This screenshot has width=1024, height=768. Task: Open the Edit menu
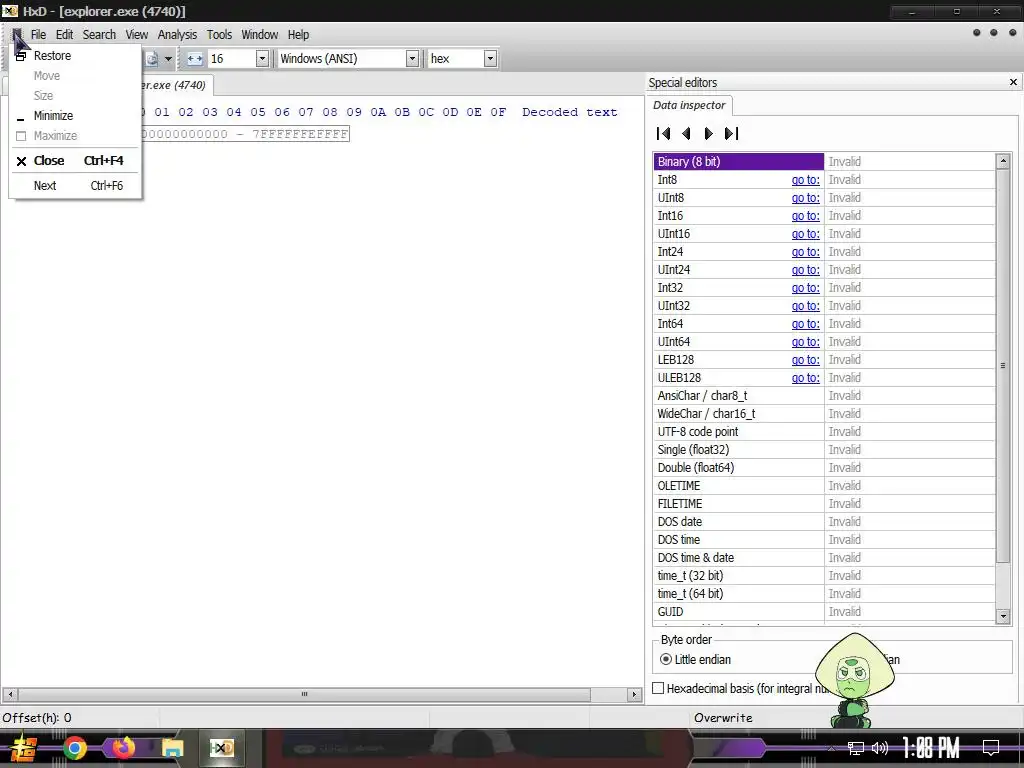pyautogui.click(x=64, y=35)
